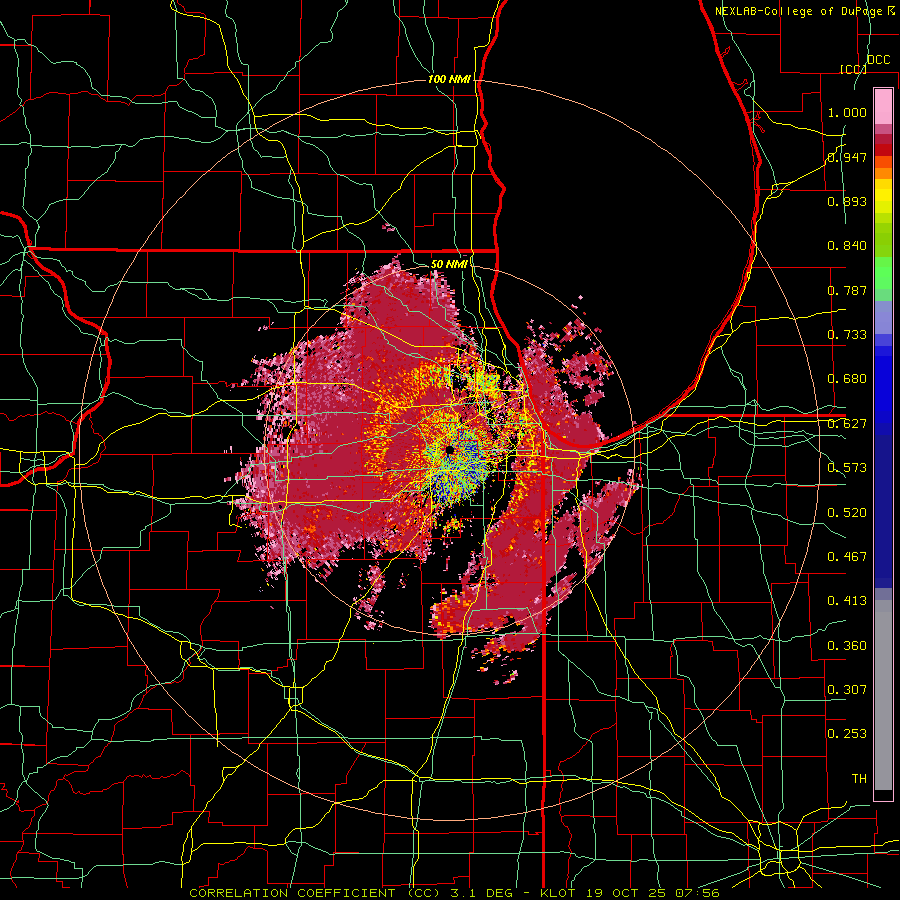Click the 0.253 scale value
This screenshot has width=900, height=900.
pyautogui.click(x=847, y=734)
